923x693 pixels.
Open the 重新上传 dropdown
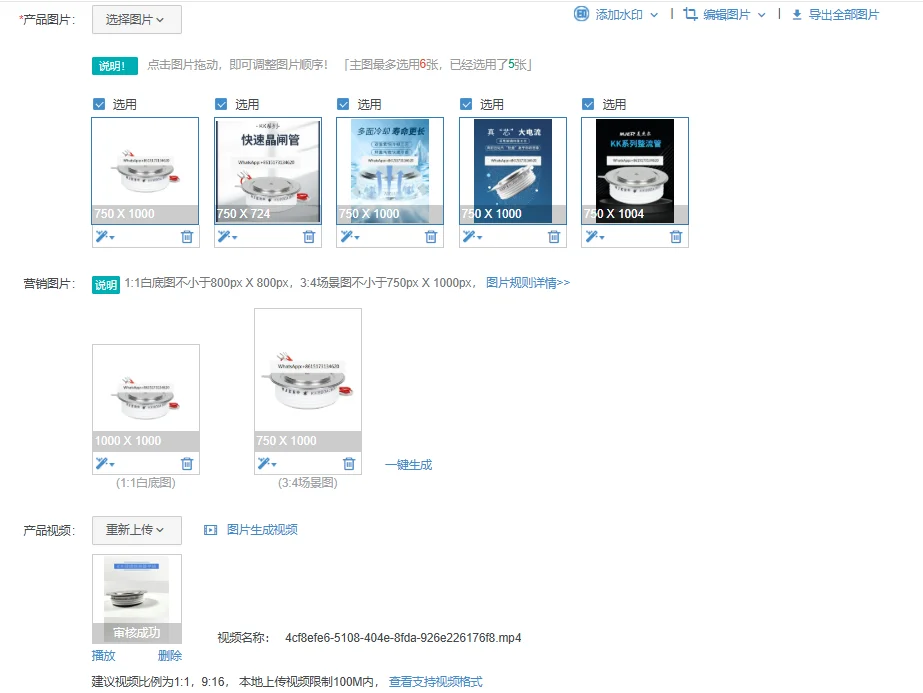click(137, 530)
